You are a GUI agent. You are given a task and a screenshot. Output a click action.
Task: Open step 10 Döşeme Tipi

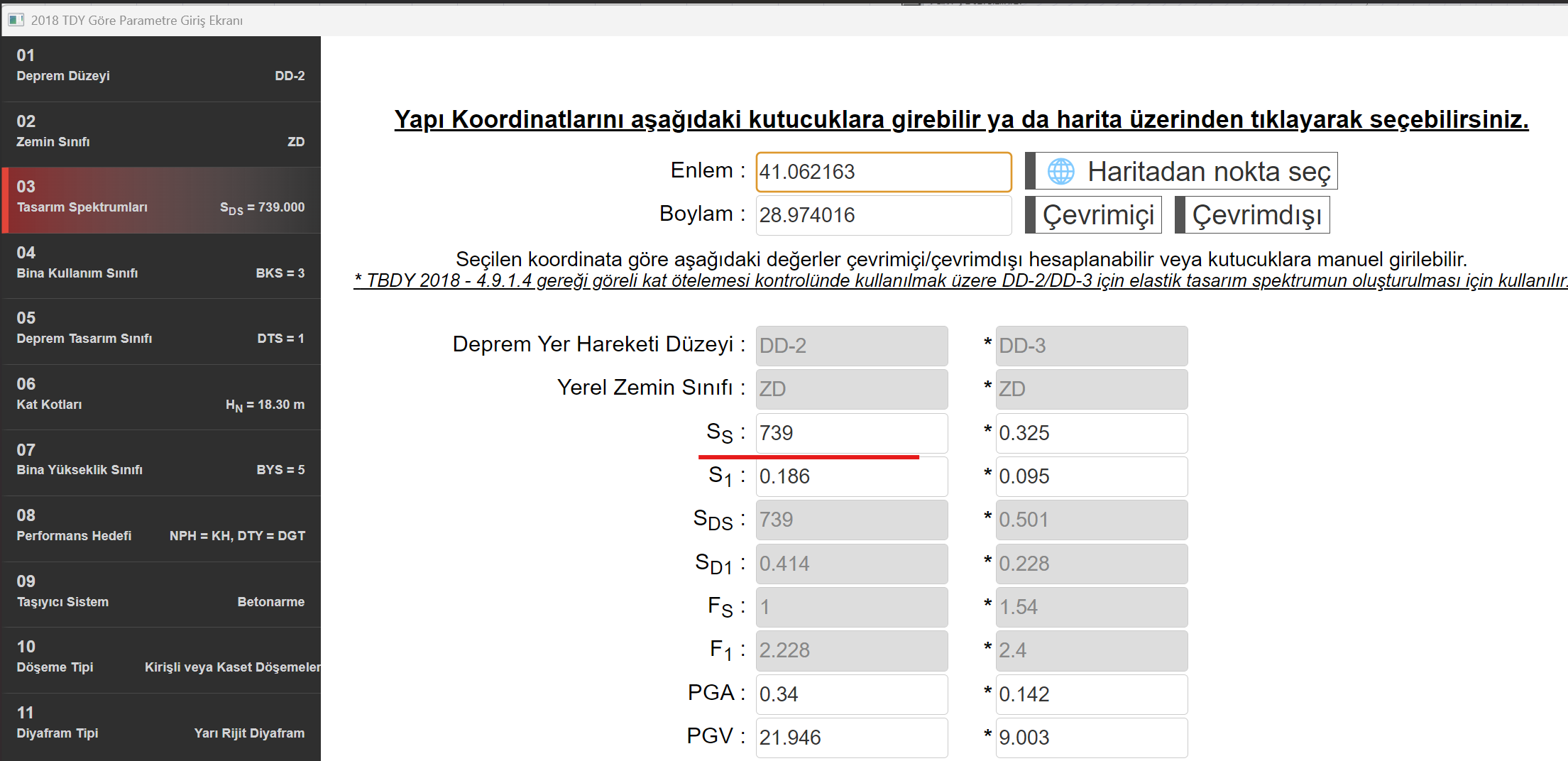(161, 660)
